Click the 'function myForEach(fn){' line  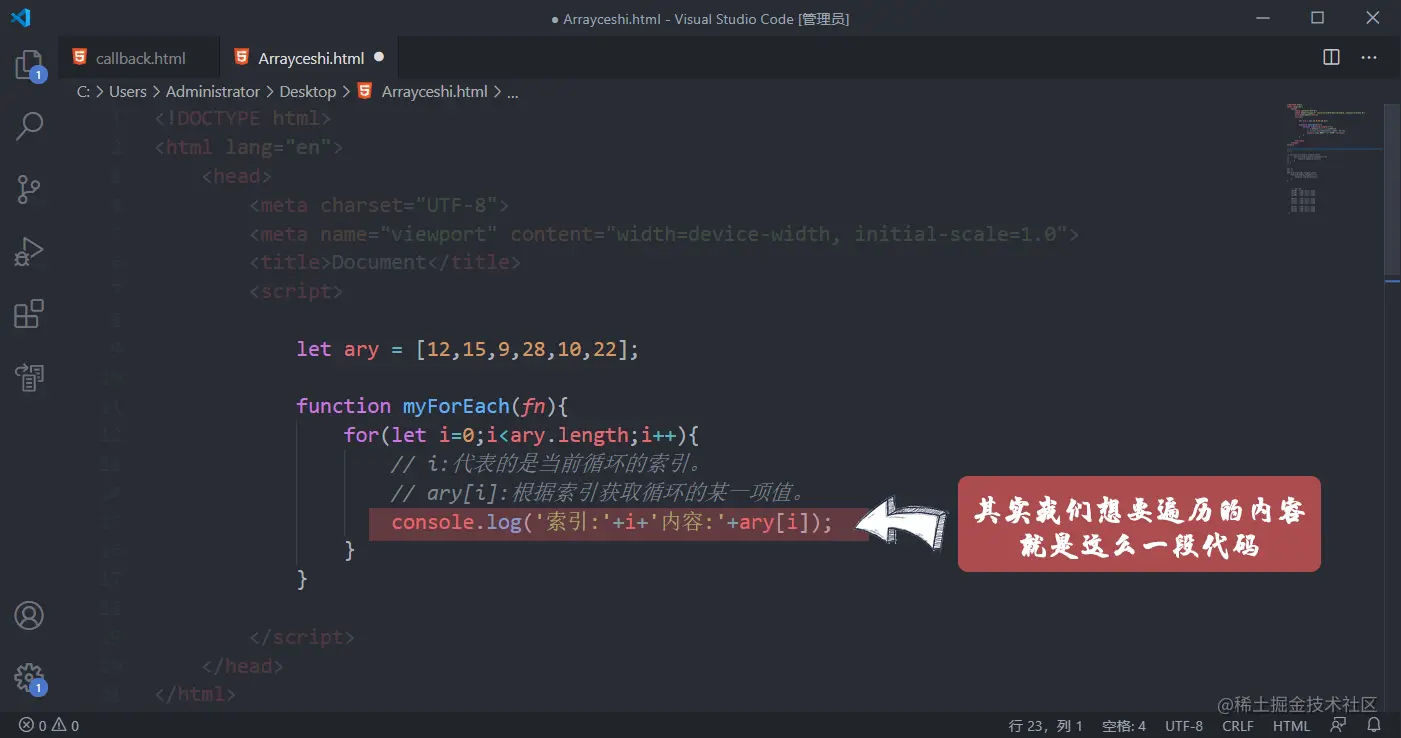click(x=432, y=406)
